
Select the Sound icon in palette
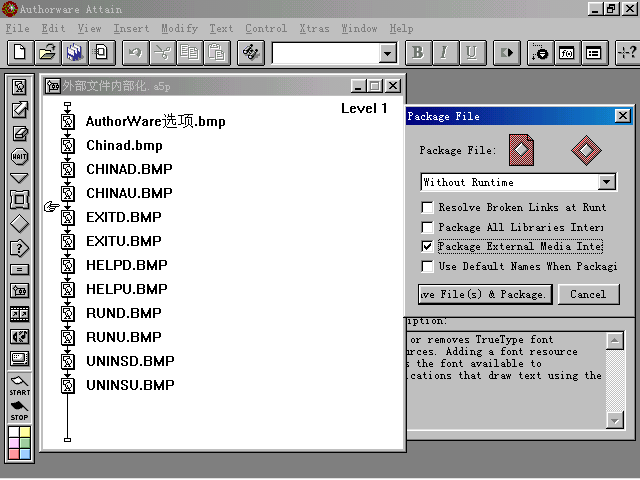(x=19, y=337)
